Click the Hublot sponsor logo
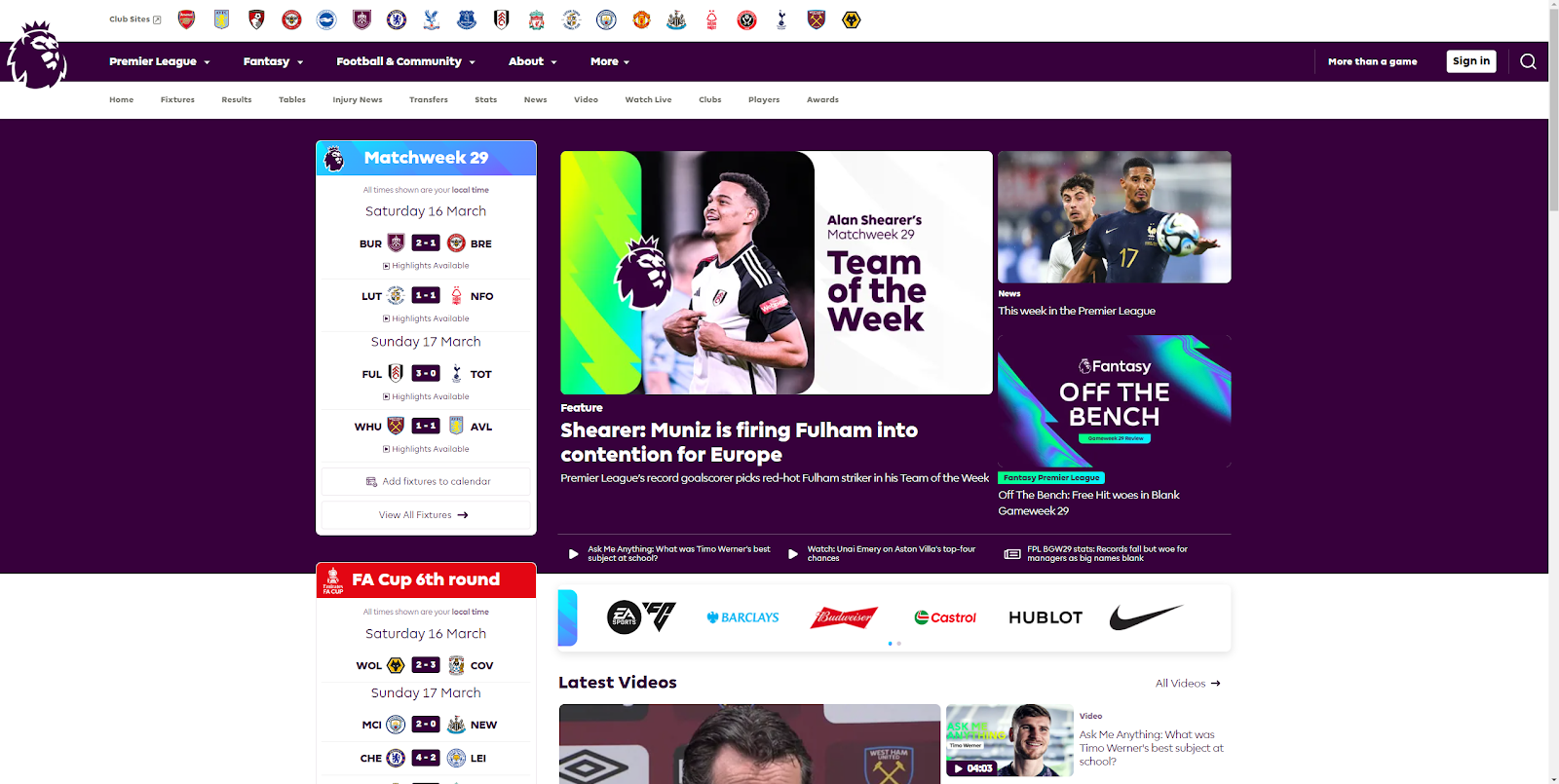This screenshot has width=1559, height=784. tap(1046, 617)
